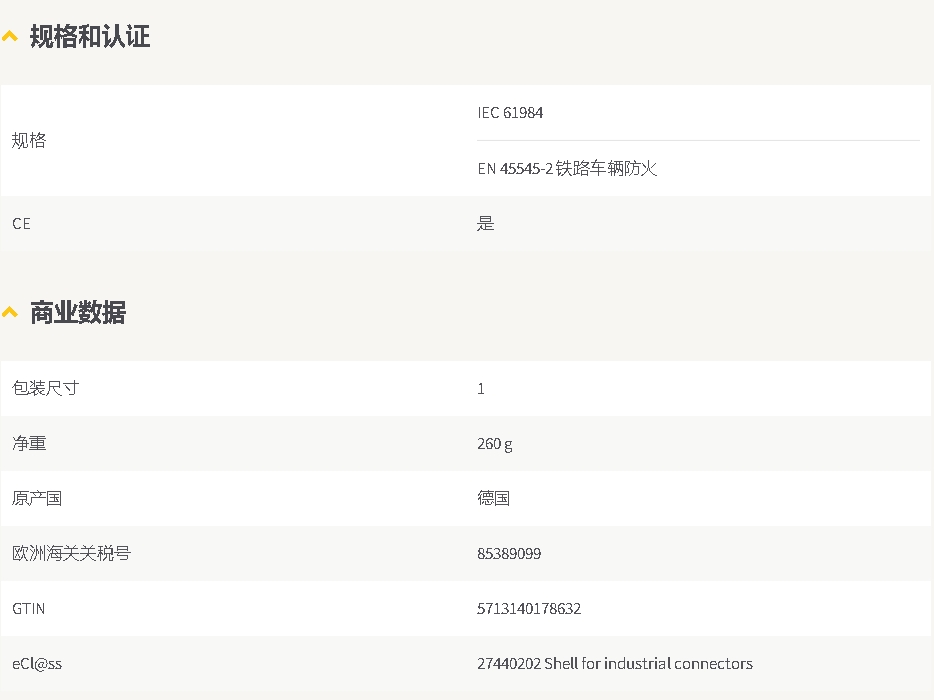Select the 27440202 Shell for industrial connectors text
This screenshot has width=934, height=700.
[615, 664]
